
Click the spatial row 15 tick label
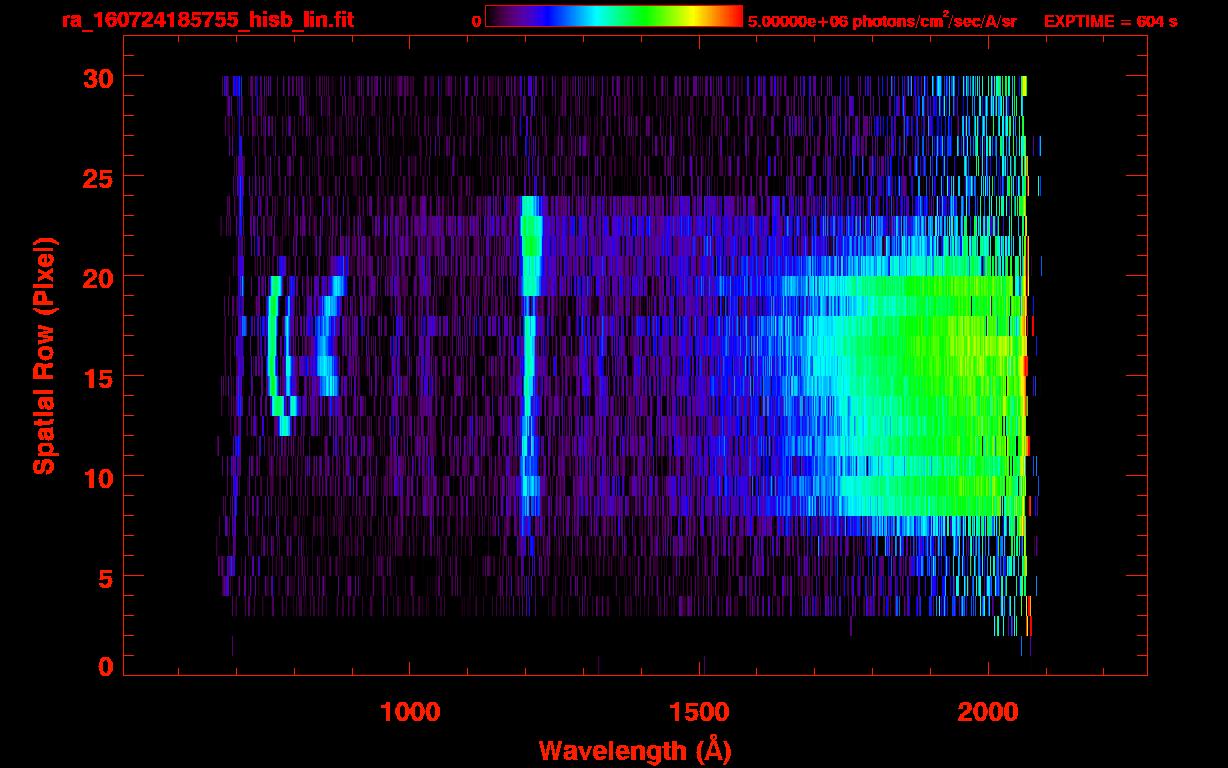point(98,377)
